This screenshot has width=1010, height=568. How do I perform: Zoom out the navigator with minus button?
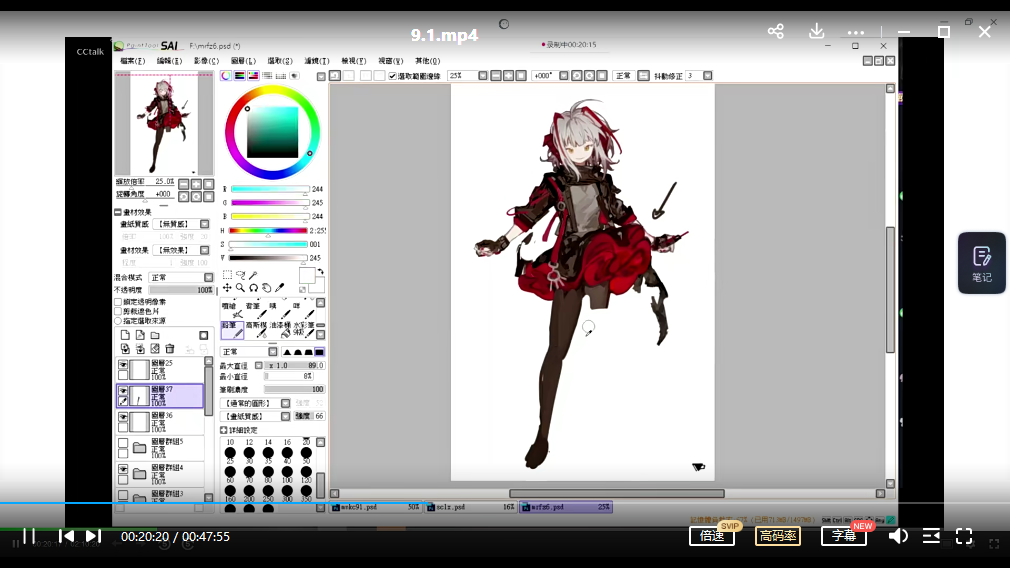point(184,184)
